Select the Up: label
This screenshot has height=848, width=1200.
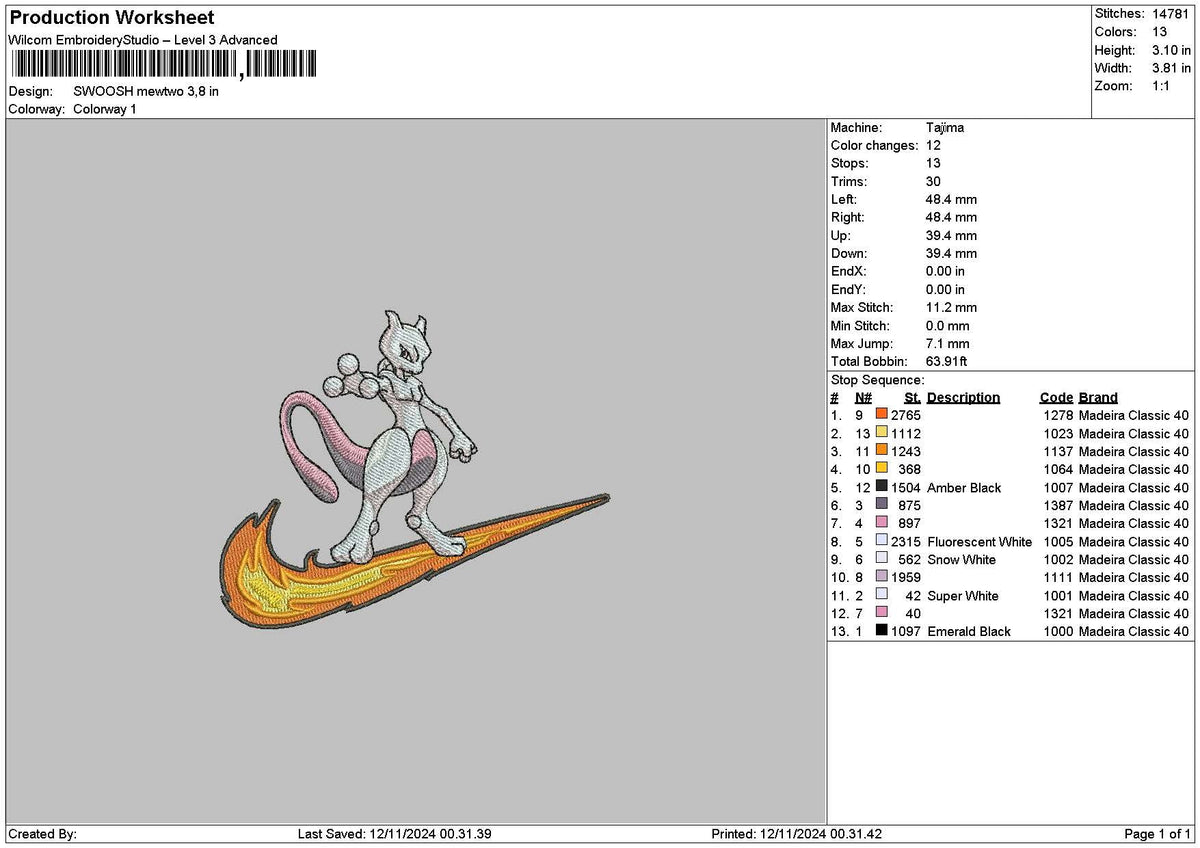(841, 236)
